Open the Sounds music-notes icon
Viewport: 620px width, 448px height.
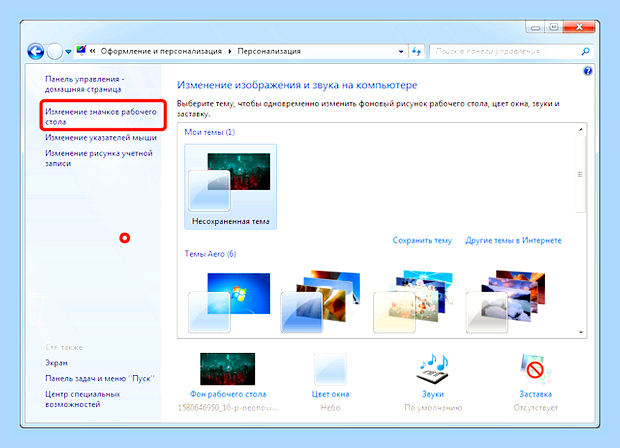(433, 369)
